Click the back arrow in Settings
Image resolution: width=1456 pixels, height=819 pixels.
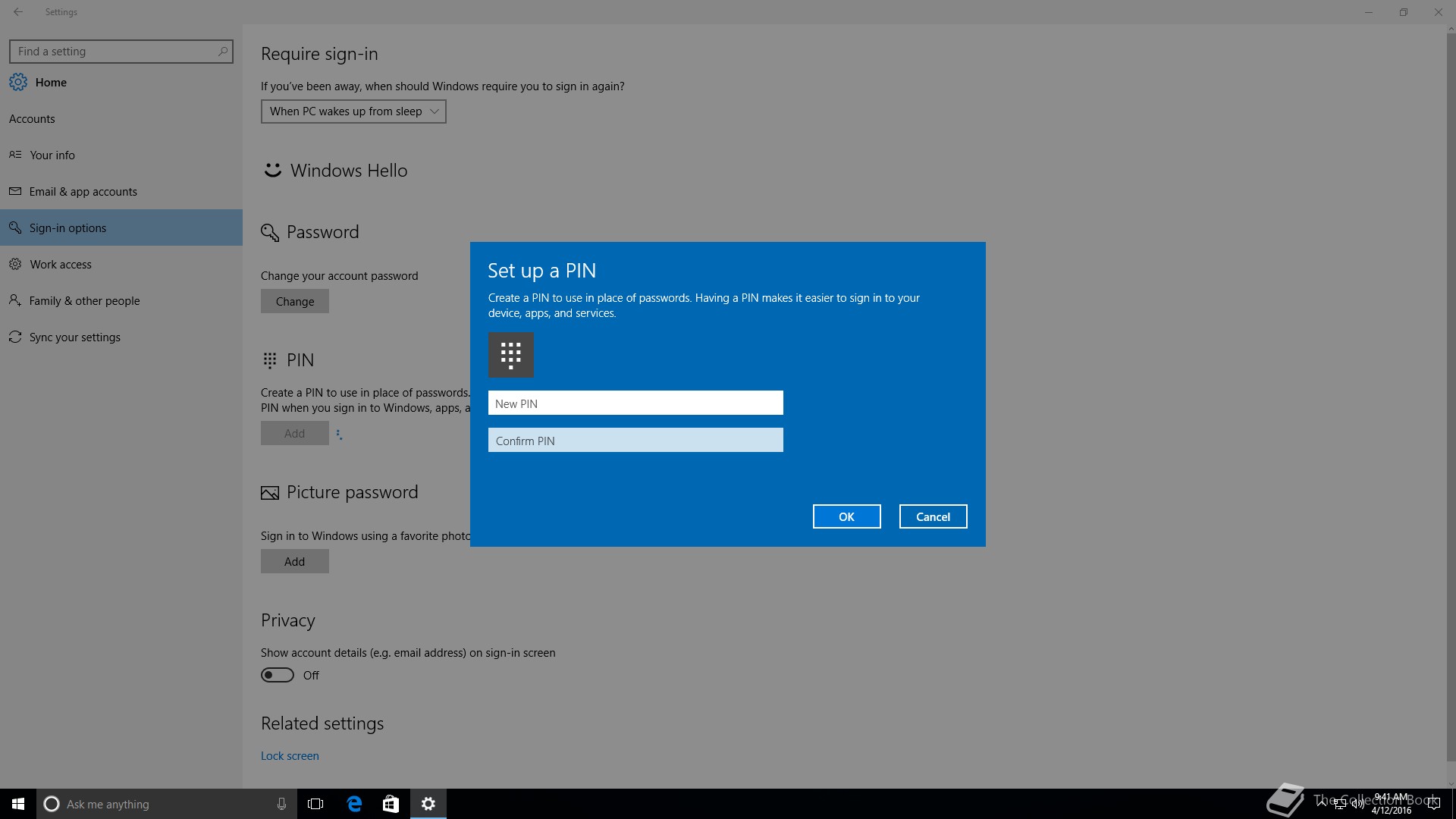click(18, 12)
